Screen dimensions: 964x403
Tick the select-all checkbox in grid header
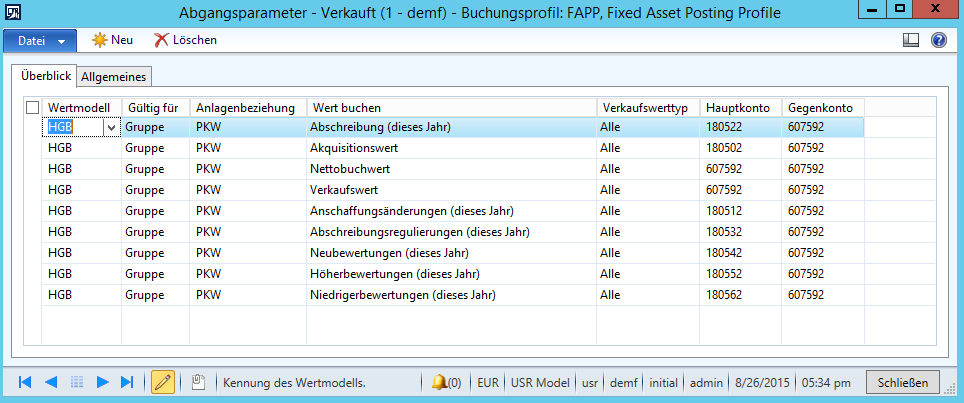32,108
